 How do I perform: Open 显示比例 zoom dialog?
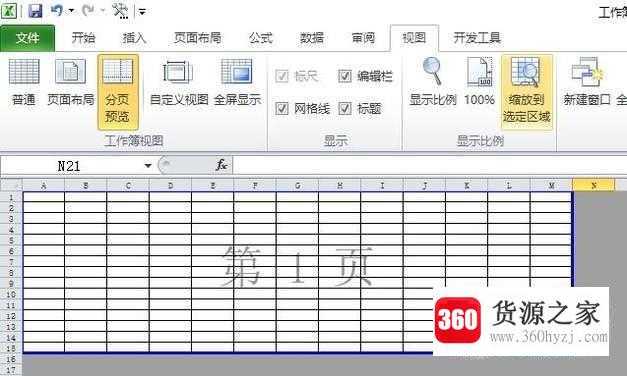point(433,82)
